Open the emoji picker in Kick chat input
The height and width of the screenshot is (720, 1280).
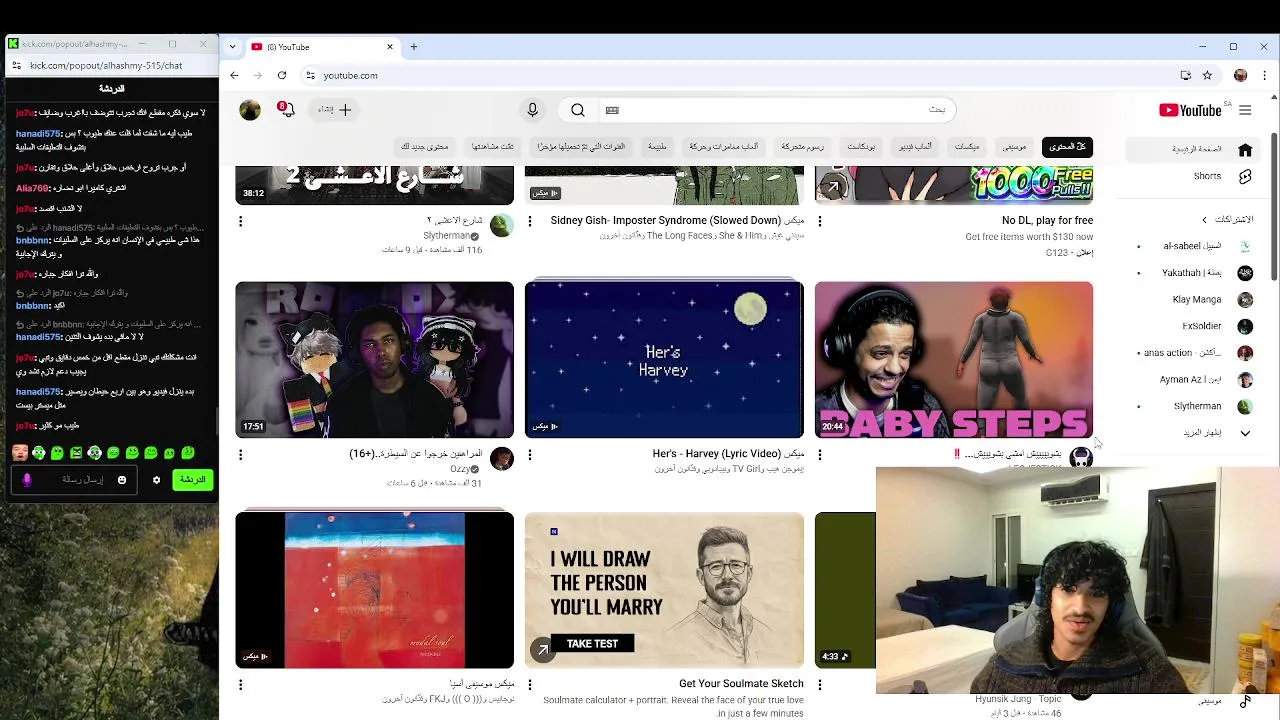point(122,480)
